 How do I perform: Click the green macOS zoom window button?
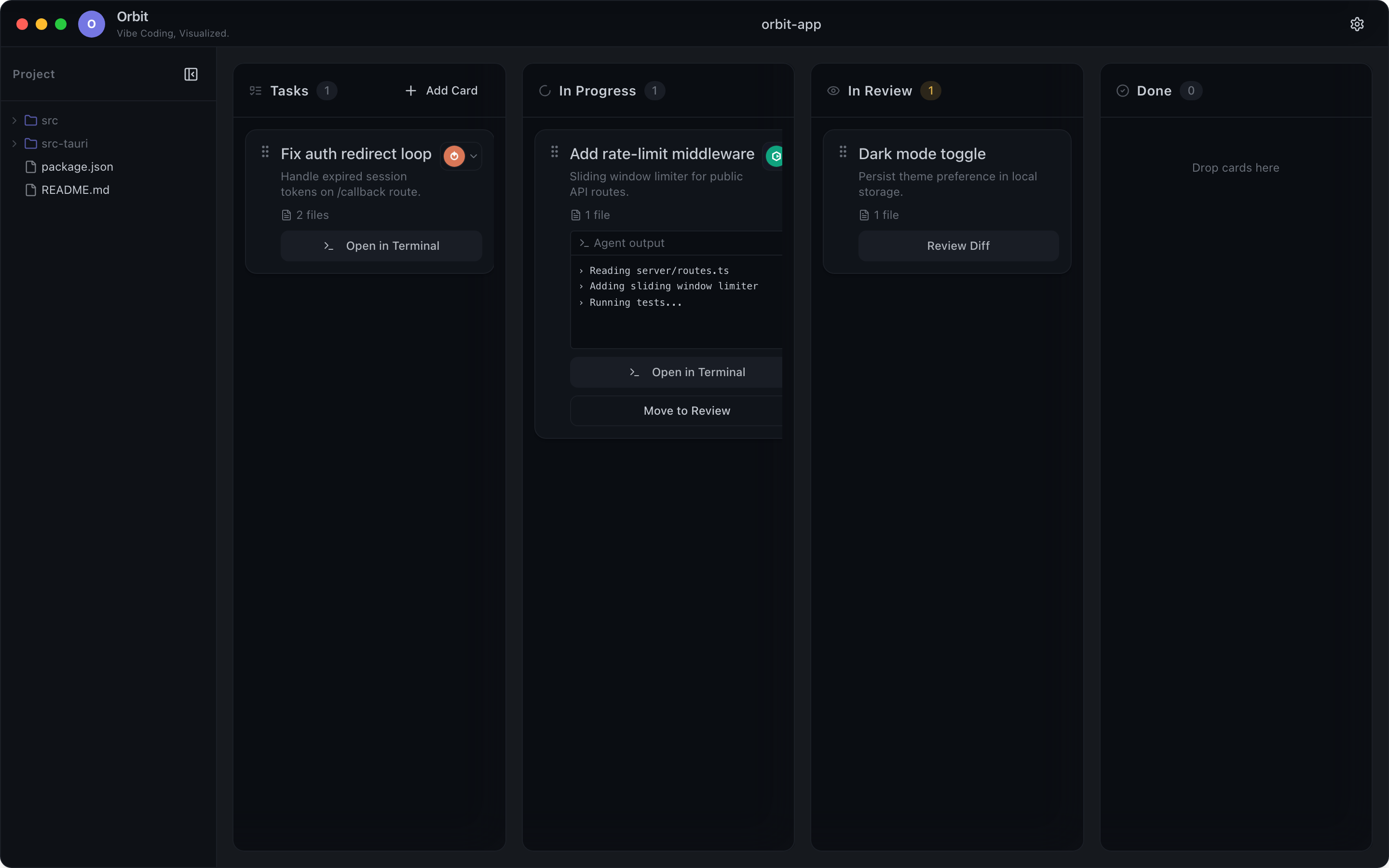[x=61, y=24]
